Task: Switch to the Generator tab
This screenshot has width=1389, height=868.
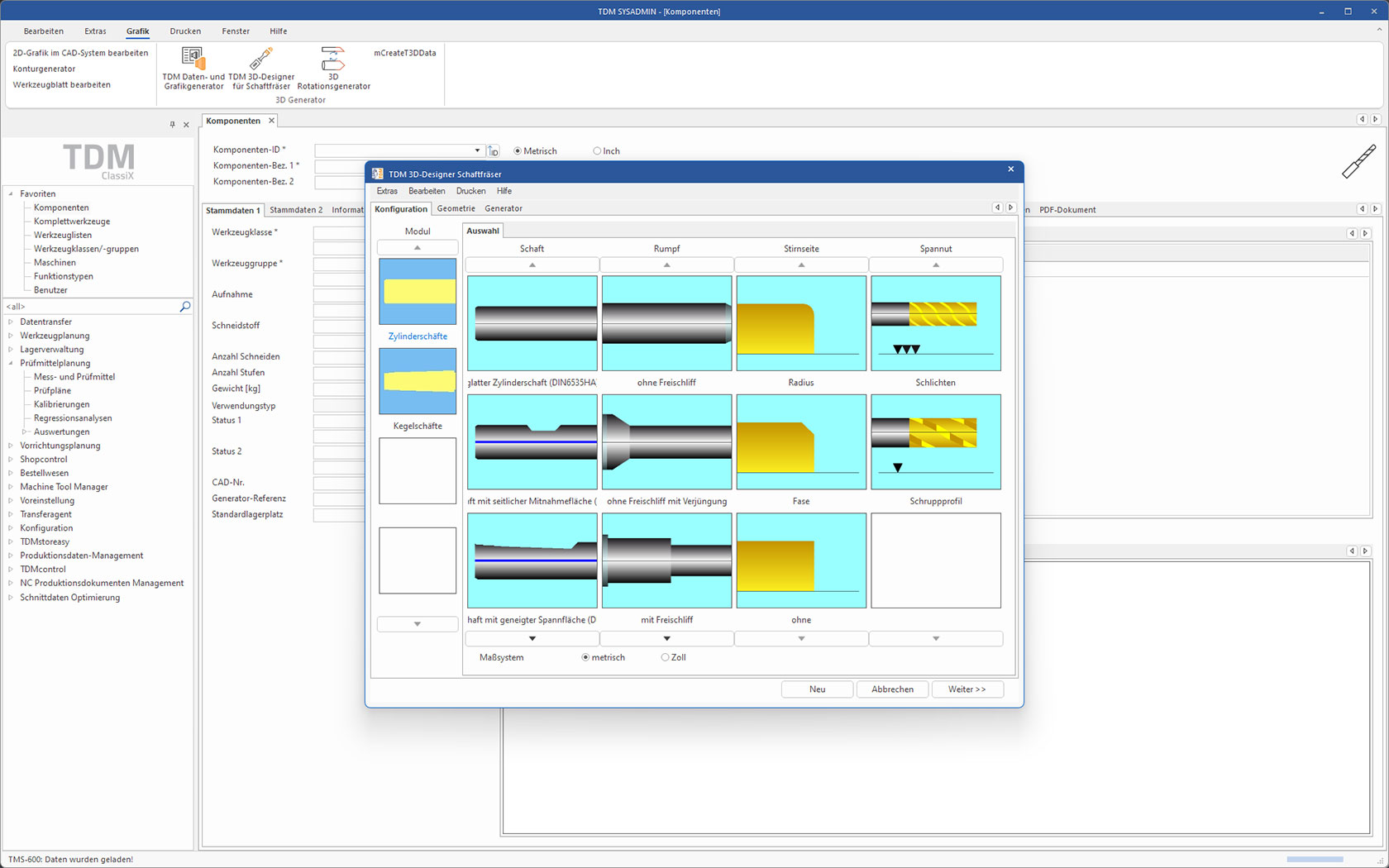Action: pos(504,208)
